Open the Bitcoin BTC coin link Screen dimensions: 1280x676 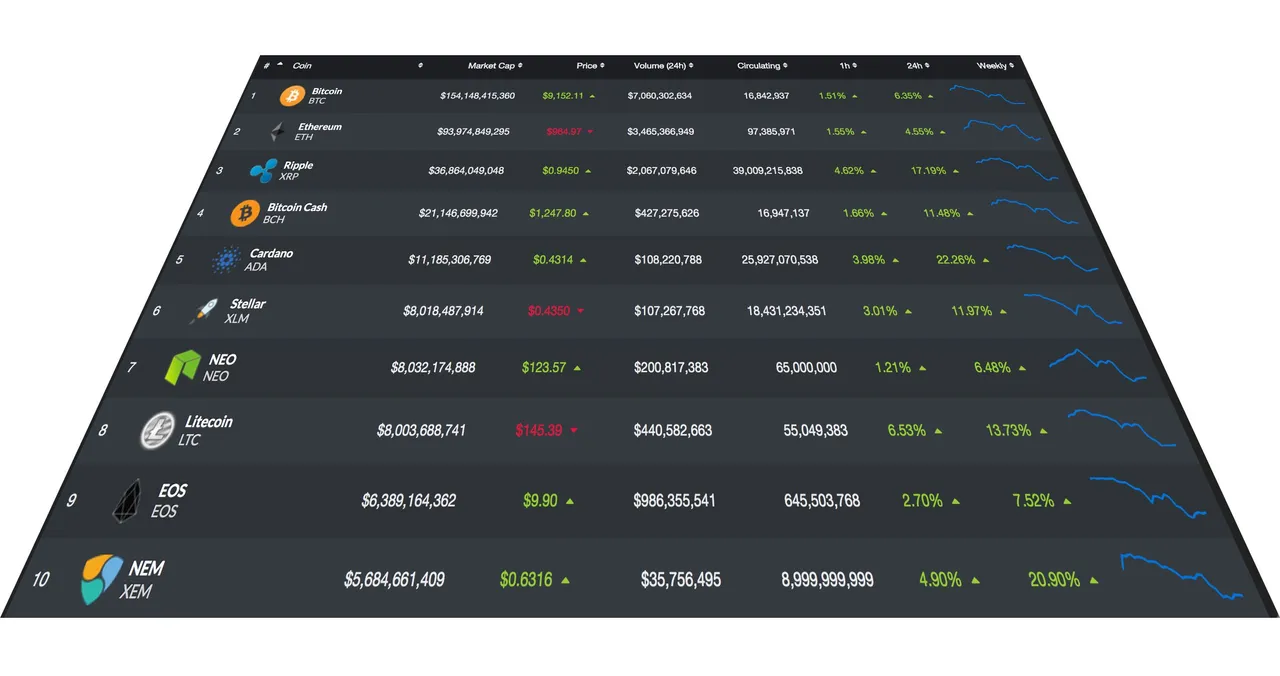click(x=325, y=96)
